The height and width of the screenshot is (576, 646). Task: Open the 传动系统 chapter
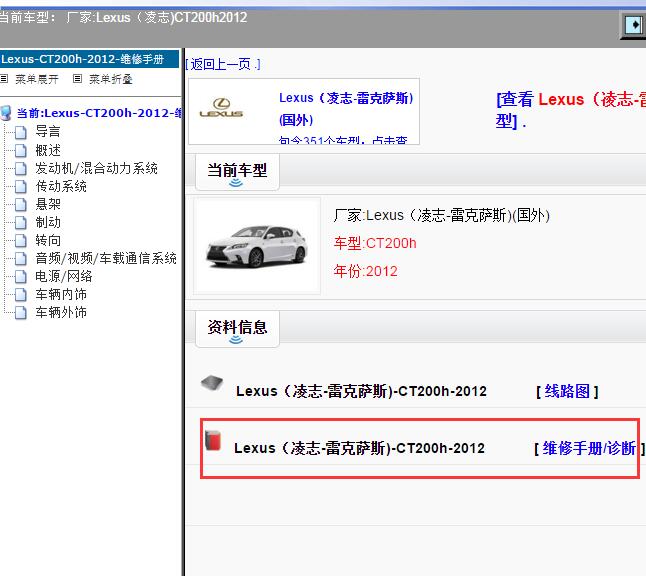pos(61,186)
